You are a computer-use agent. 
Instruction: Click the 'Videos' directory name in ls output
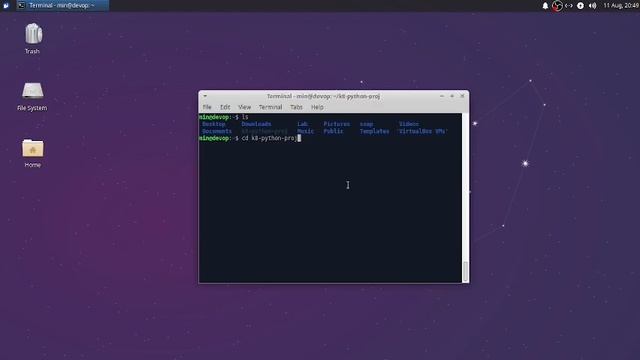click(409, 124)
